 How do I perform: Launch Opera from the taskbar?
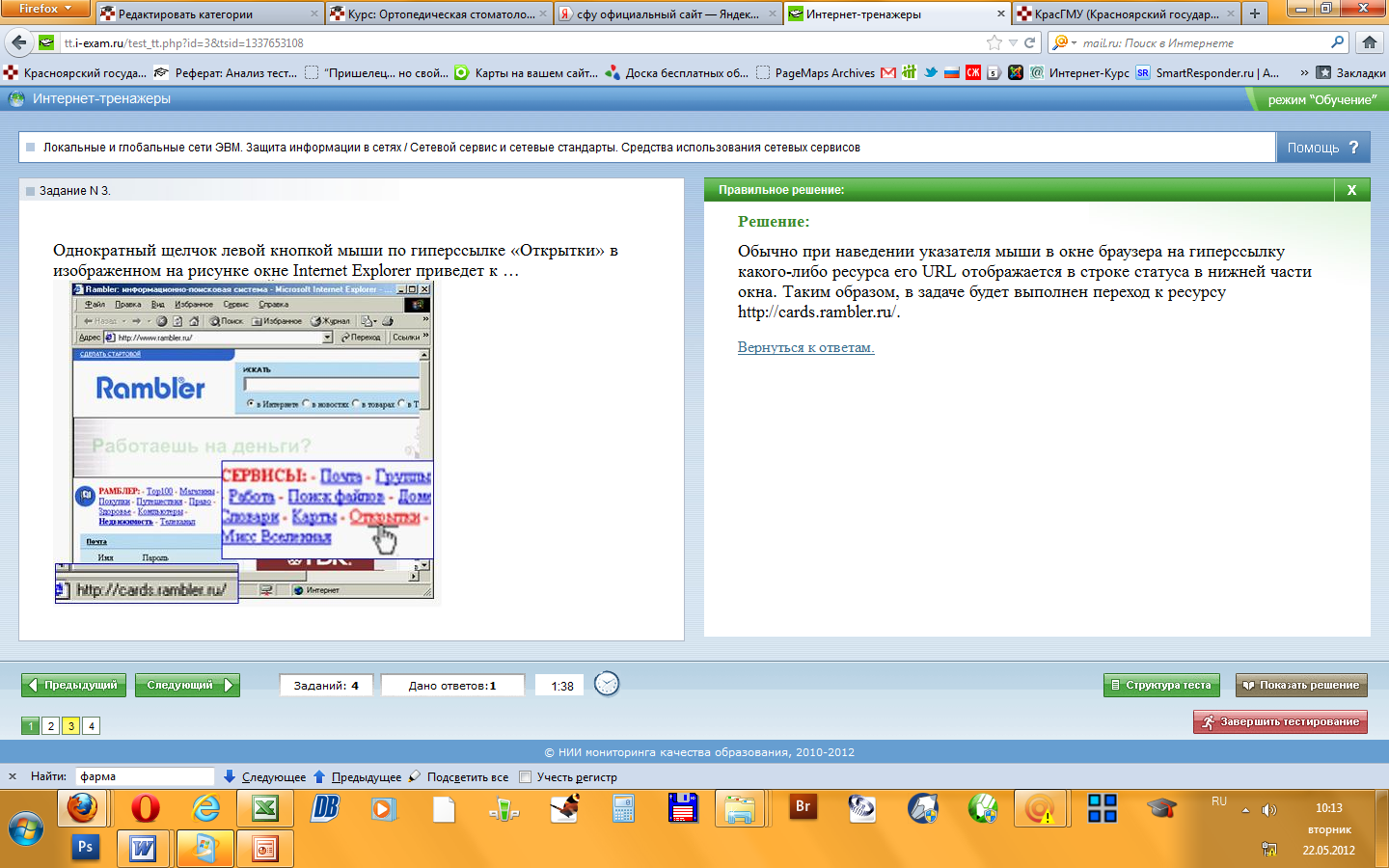click(145, 808)
